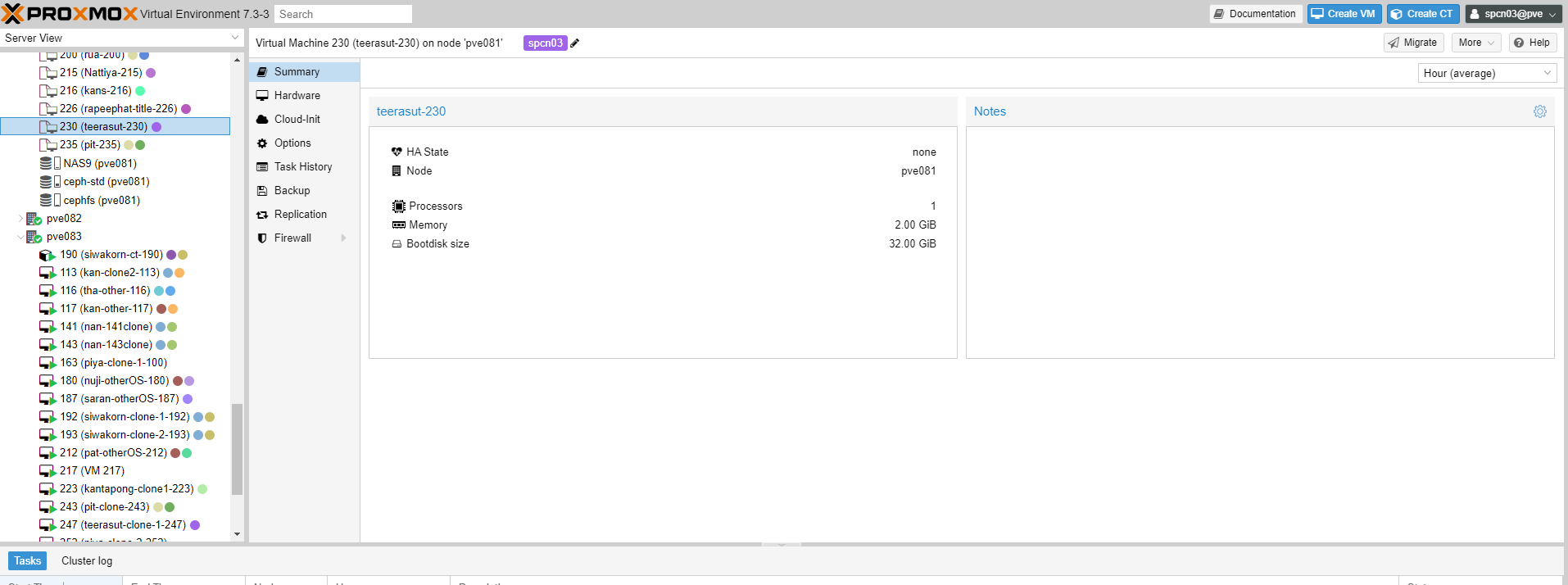Open the More actions dropdown

(x=1475, y=43)
